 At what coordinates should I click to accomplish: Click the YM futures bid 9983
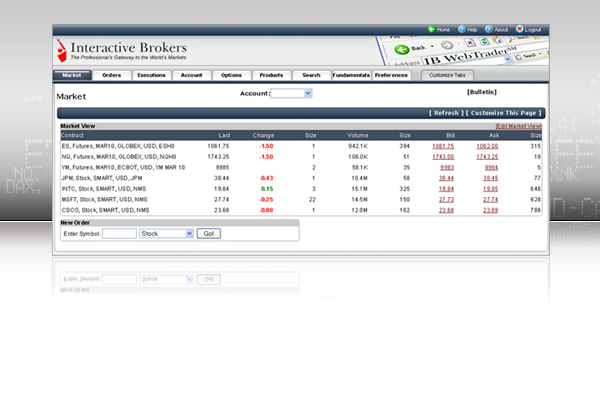tap(447, 168)
